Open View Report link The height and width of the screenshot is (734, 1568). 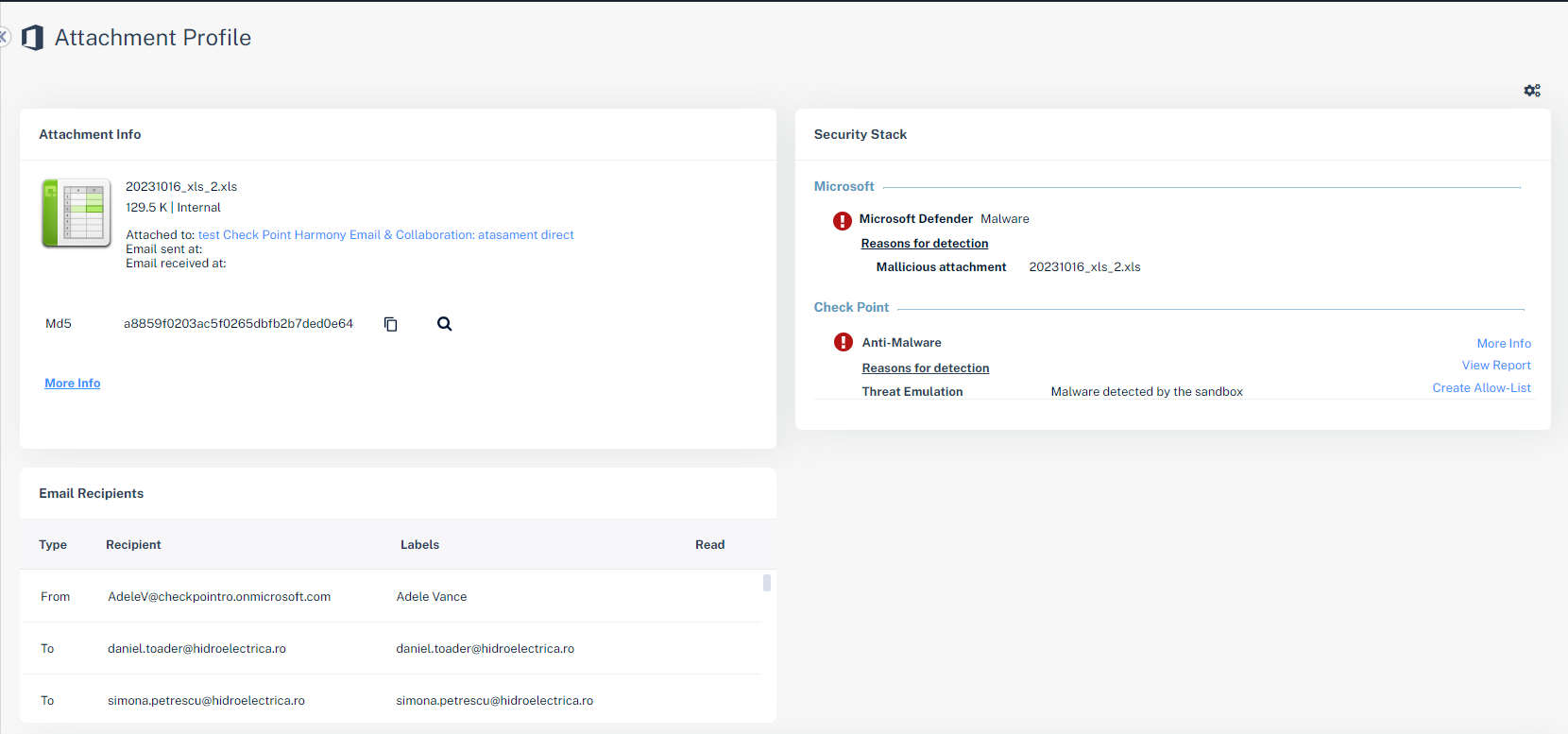pyautogui.click(x=1496, y=366)
